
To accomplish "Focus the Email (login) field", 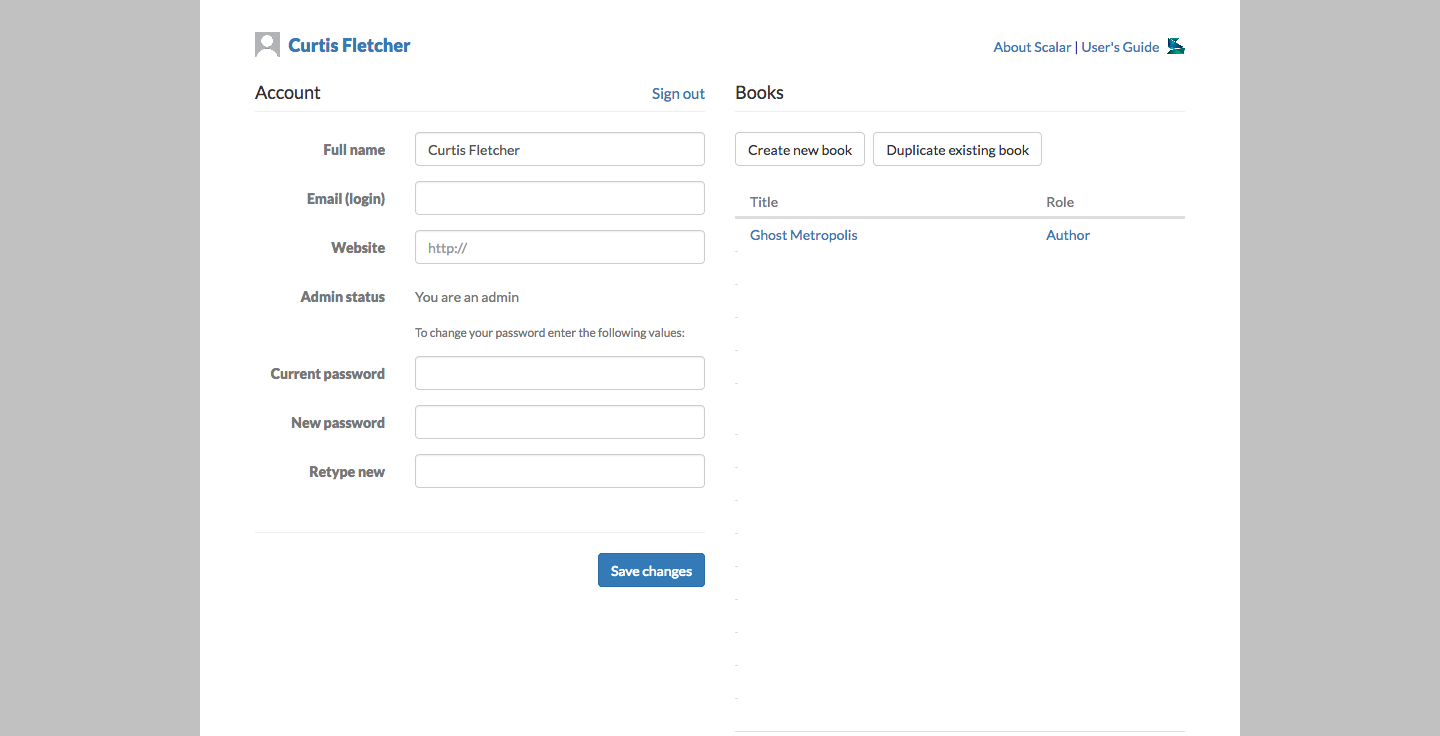I will coord(559,198).
